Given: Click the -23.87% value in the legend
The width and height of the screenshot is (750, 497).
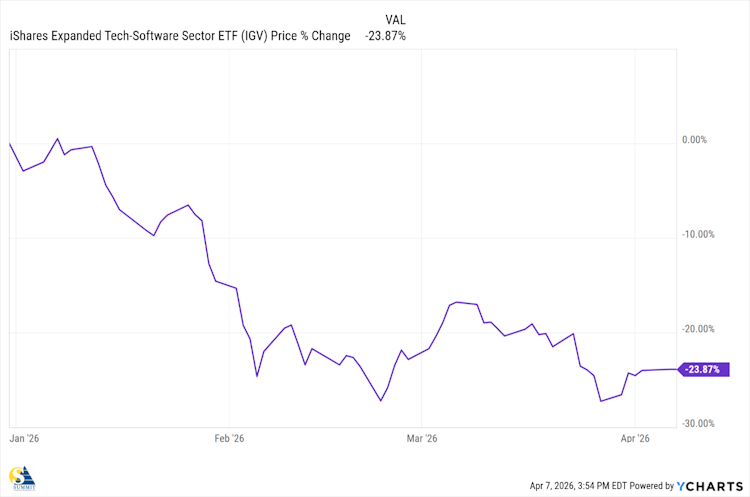Looking at the screenshot, I should pyautogui.click(x=385, y=36).
